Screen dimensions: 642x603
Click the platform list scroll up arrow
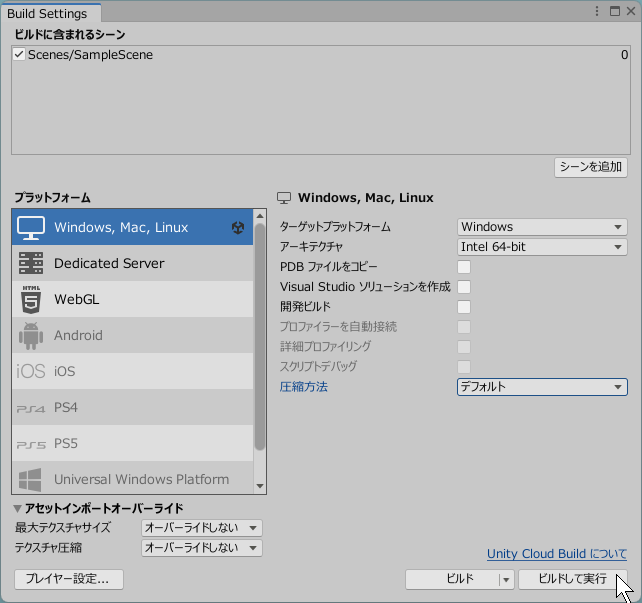pos(260,216)
